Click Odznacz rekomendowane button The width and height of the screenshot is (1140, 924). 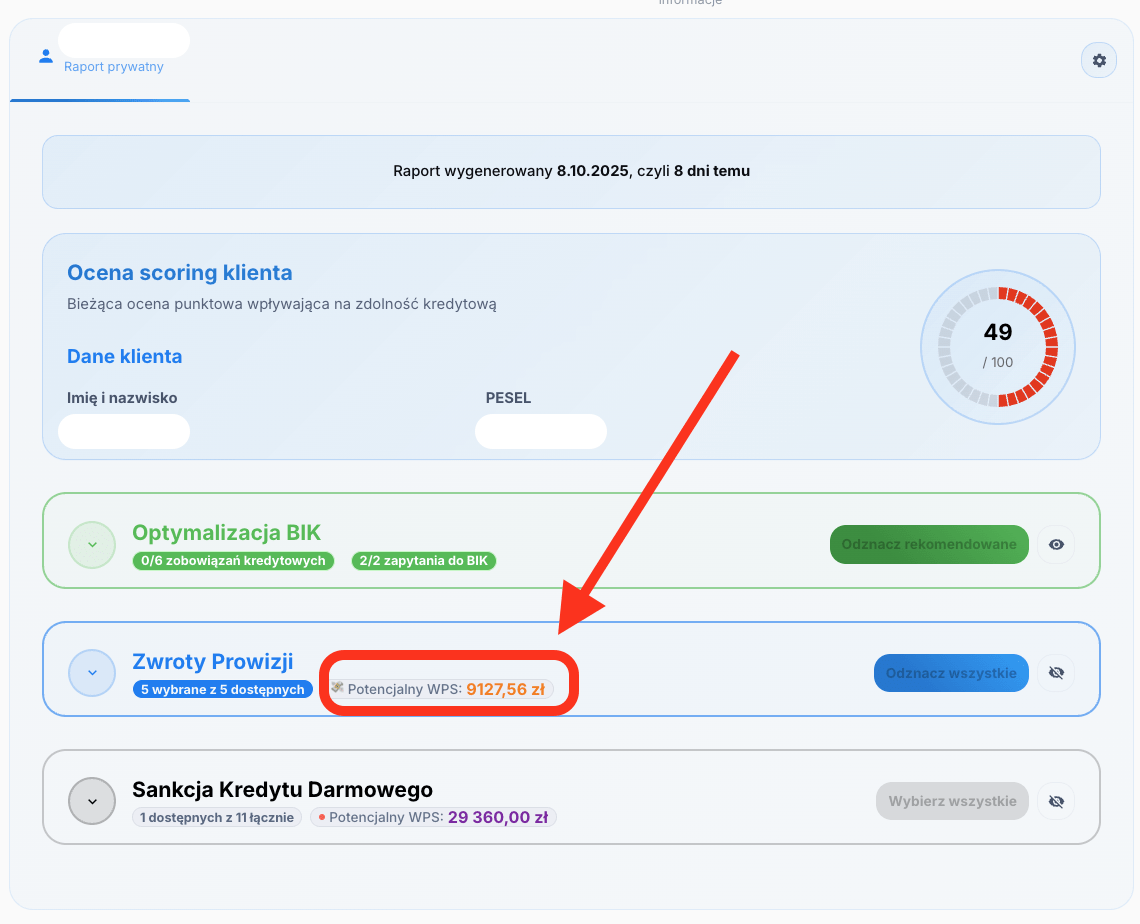(x=929, y=545)
